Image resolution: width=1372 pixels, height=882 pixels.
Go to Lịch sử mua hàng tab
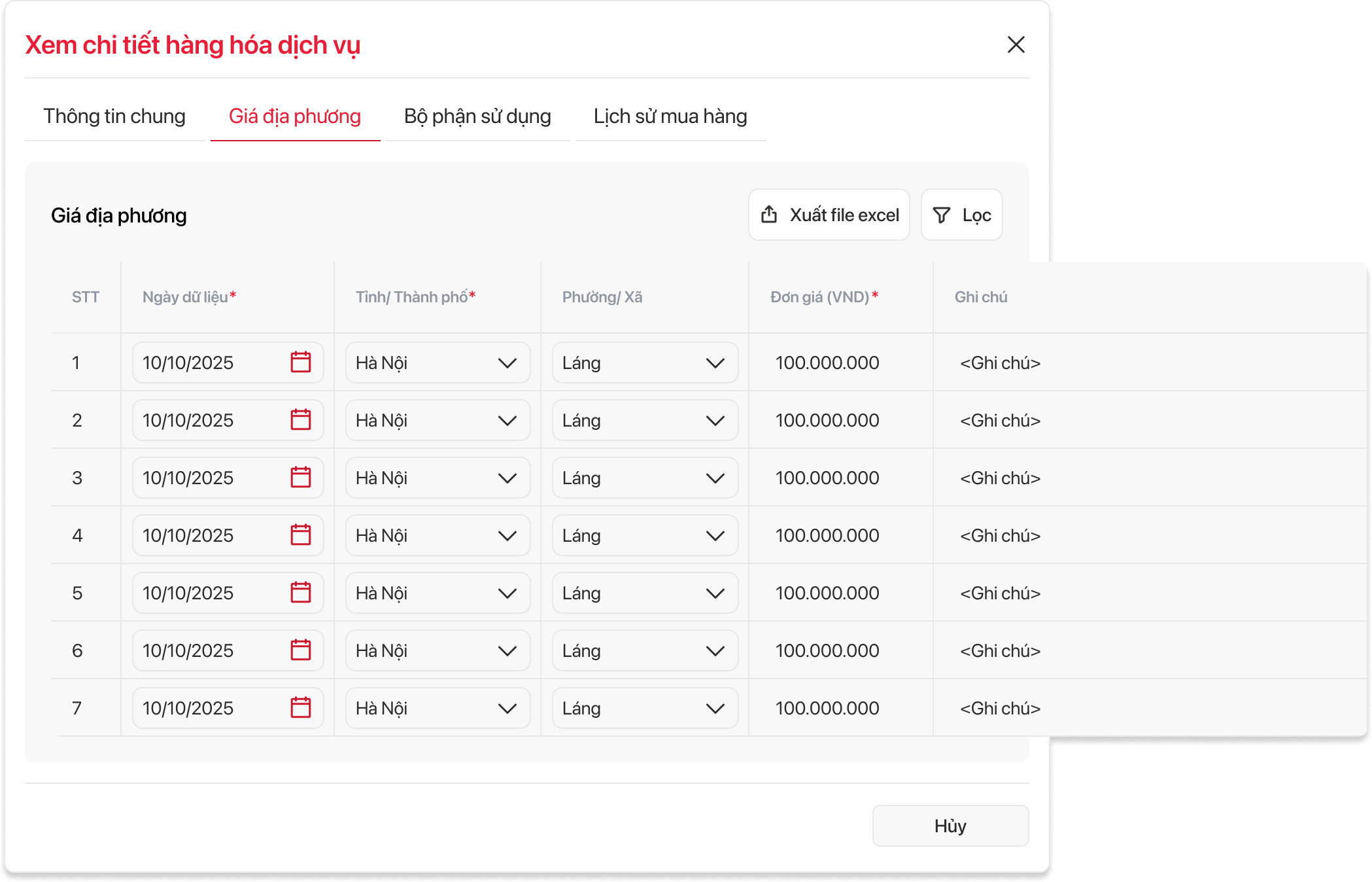point(670,116)
